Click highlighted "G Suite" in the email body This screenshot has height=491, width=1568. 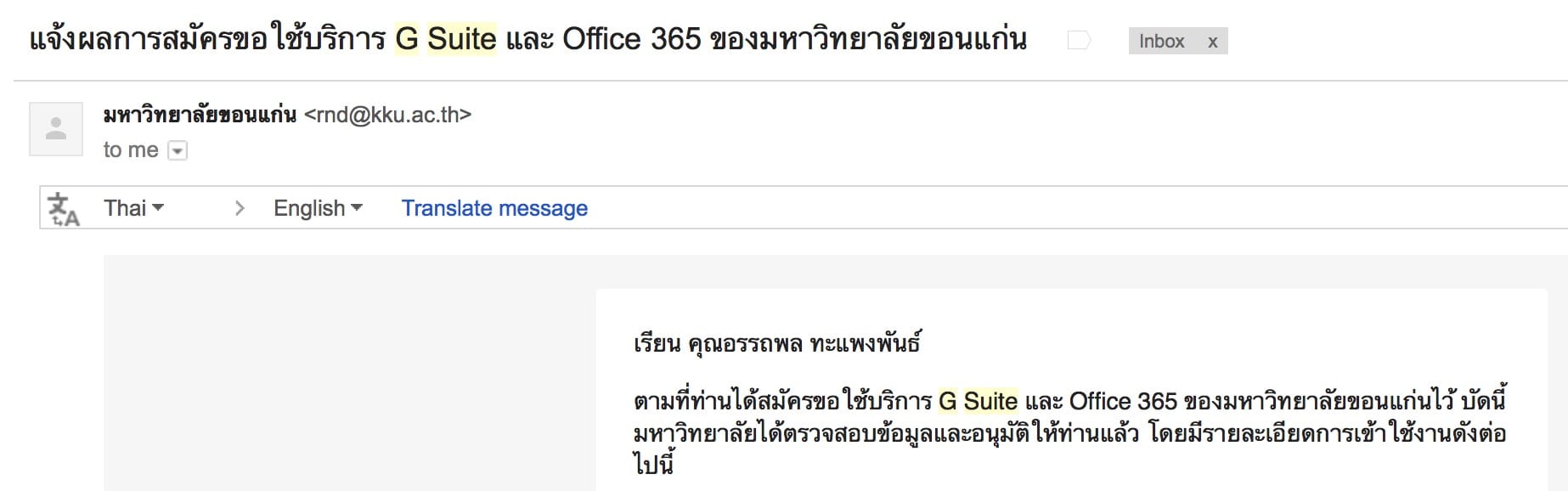click(978, 401)
